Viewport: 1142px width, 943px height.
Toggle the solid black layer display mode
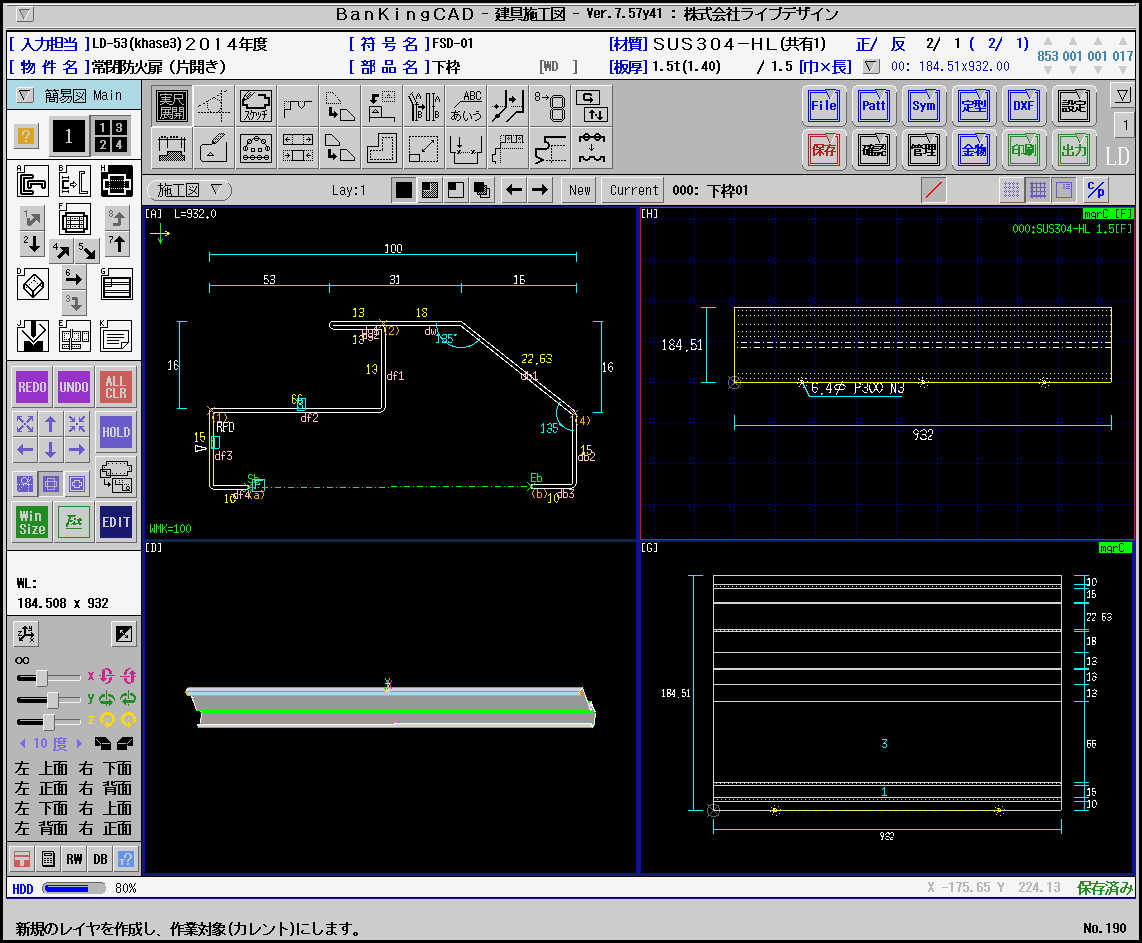(403, 190)
